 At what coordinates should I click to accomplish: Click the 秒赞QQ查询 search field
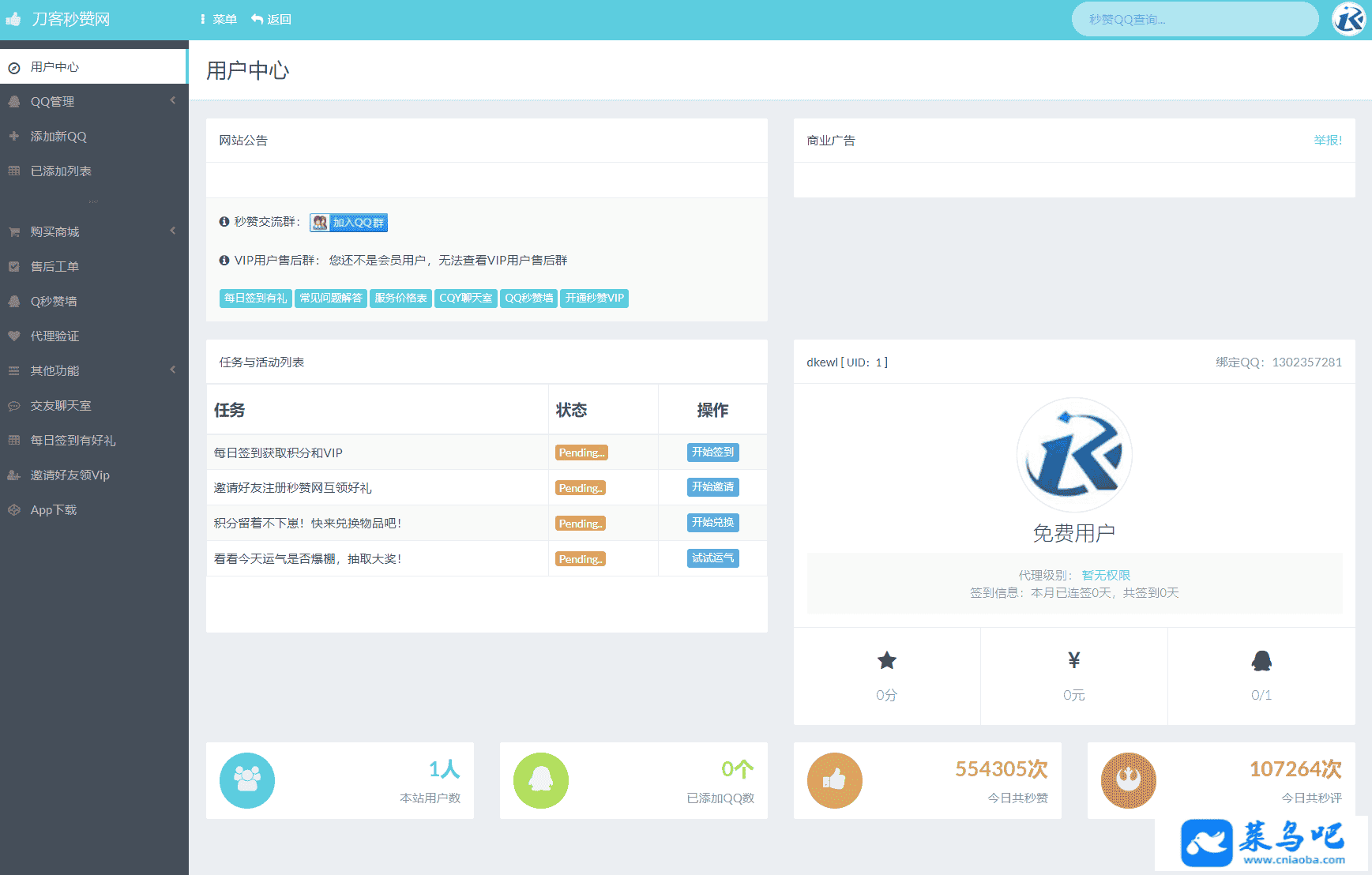(x=1193, y=19)
